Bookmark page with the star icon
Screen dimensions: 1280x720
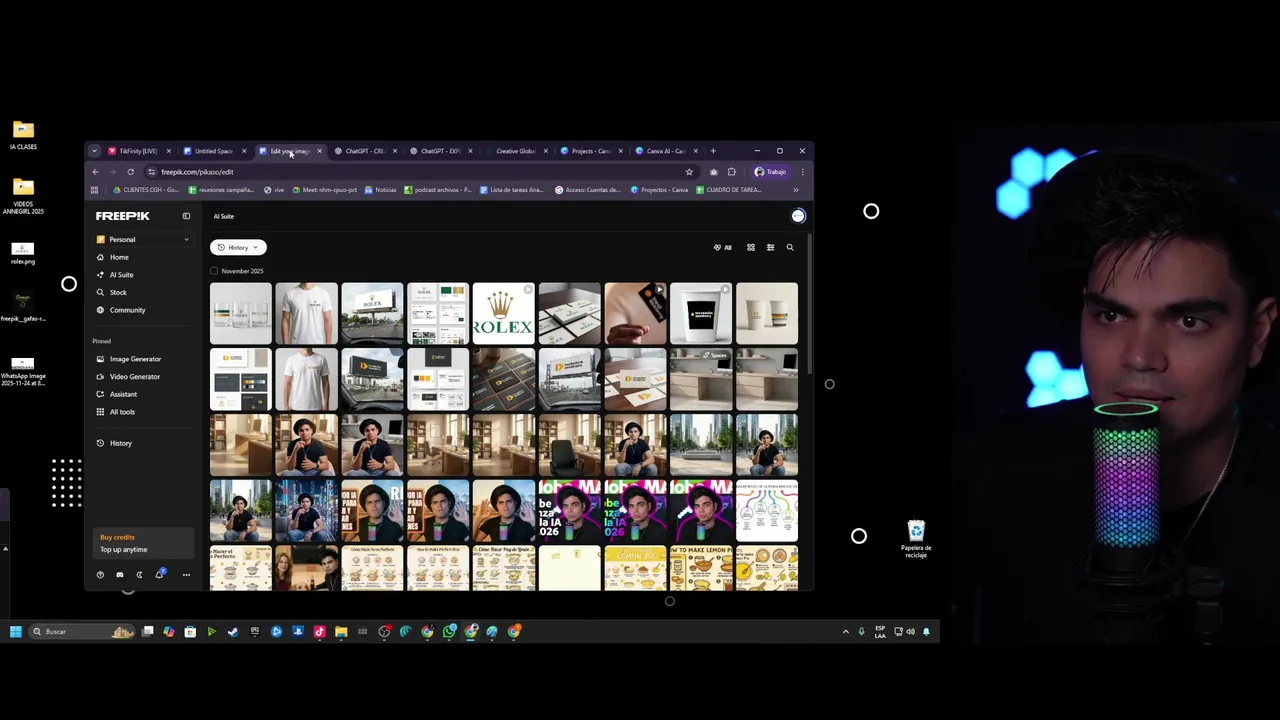(689, 172)
